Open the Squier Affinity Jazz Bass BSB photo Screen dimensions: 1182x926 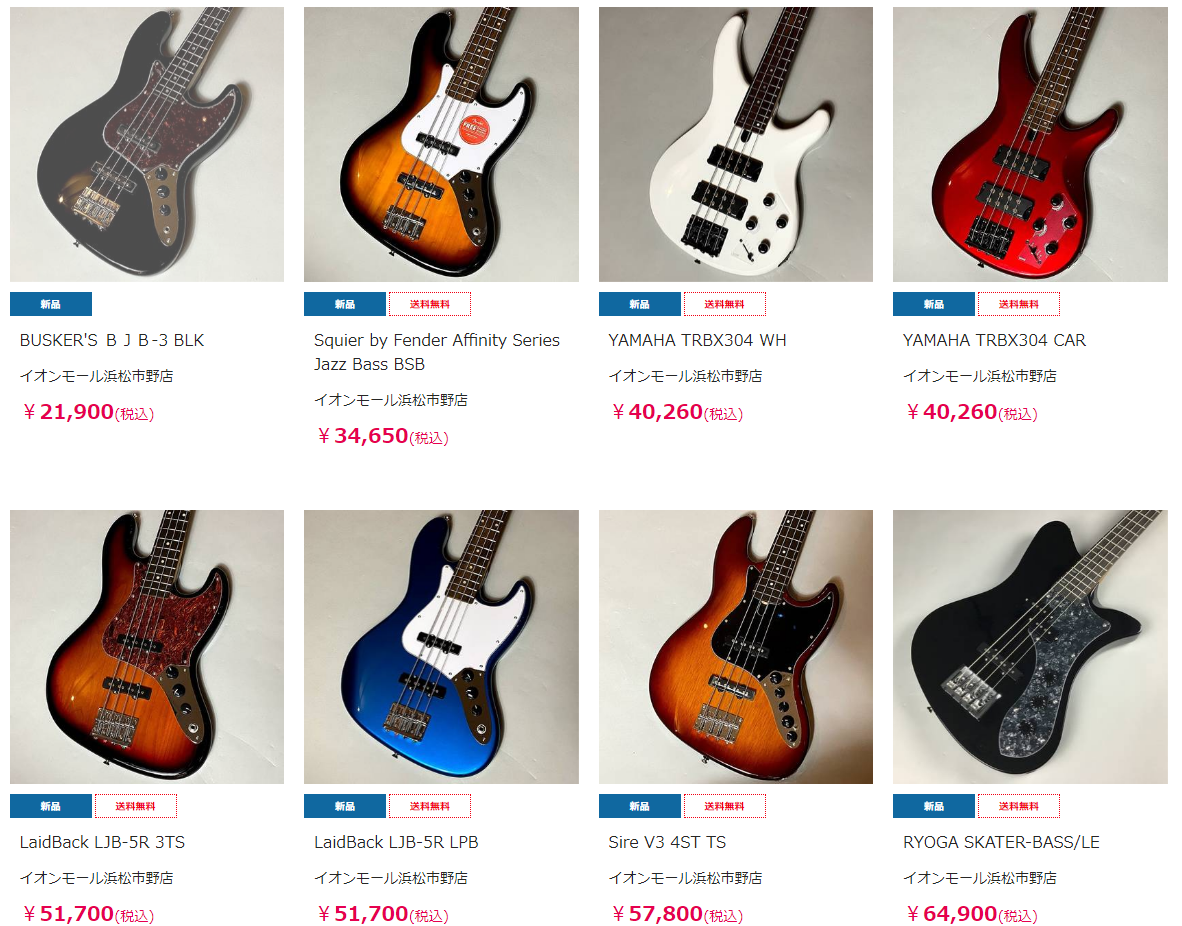click(441, 144)
